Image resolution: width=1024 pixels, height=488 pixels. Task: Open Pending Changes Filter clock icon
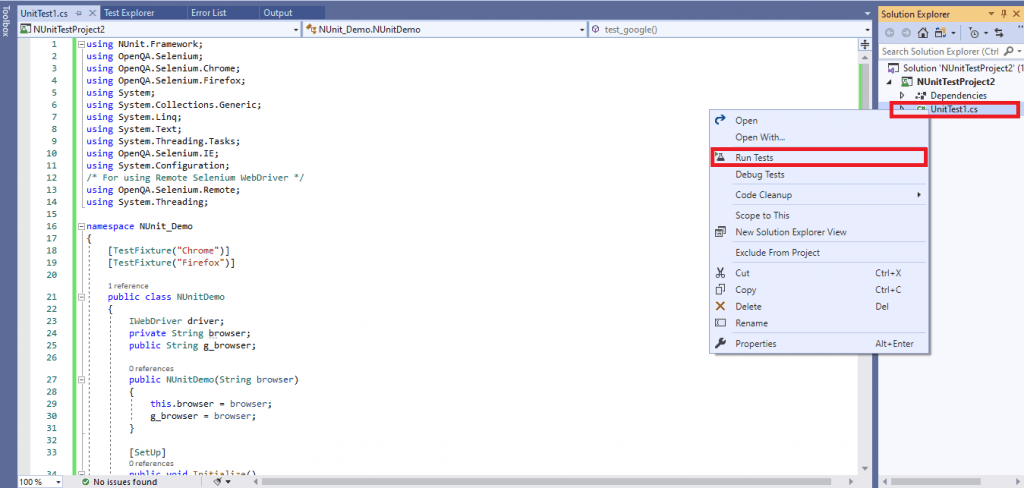(974, 33)
